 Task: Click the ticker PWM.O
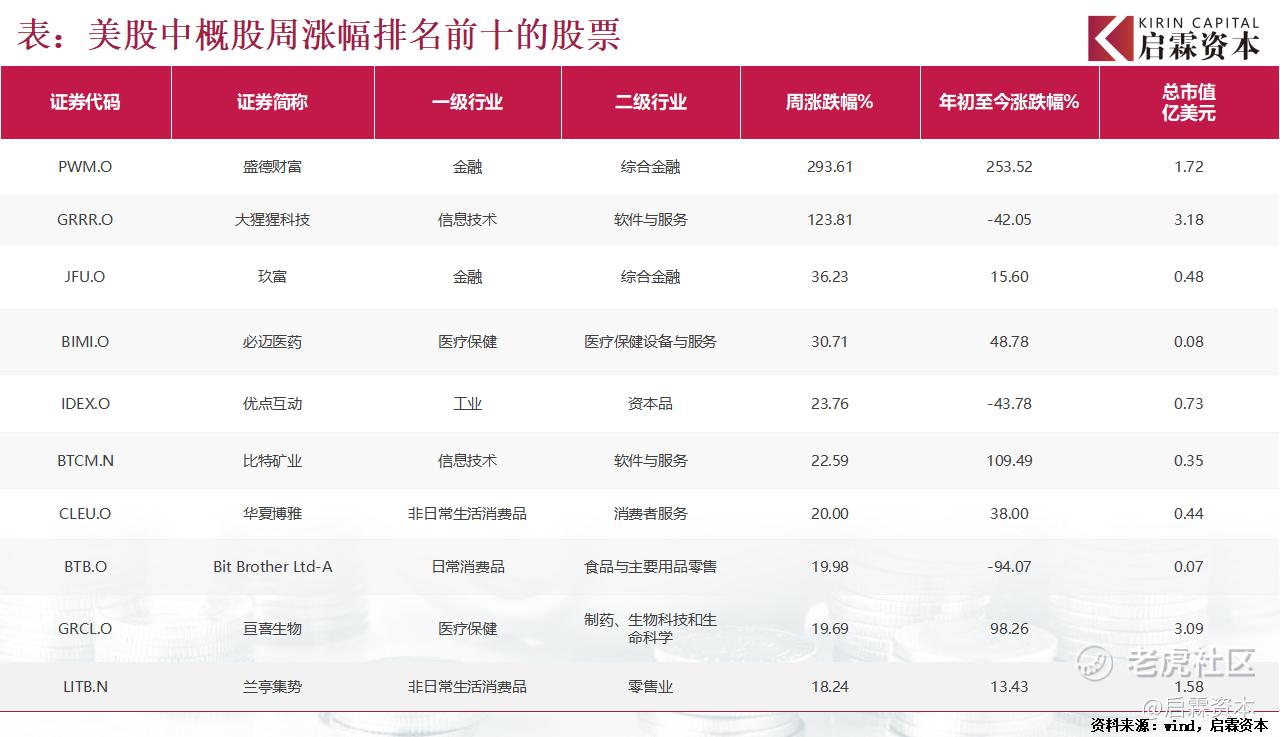tap(85, 167)
